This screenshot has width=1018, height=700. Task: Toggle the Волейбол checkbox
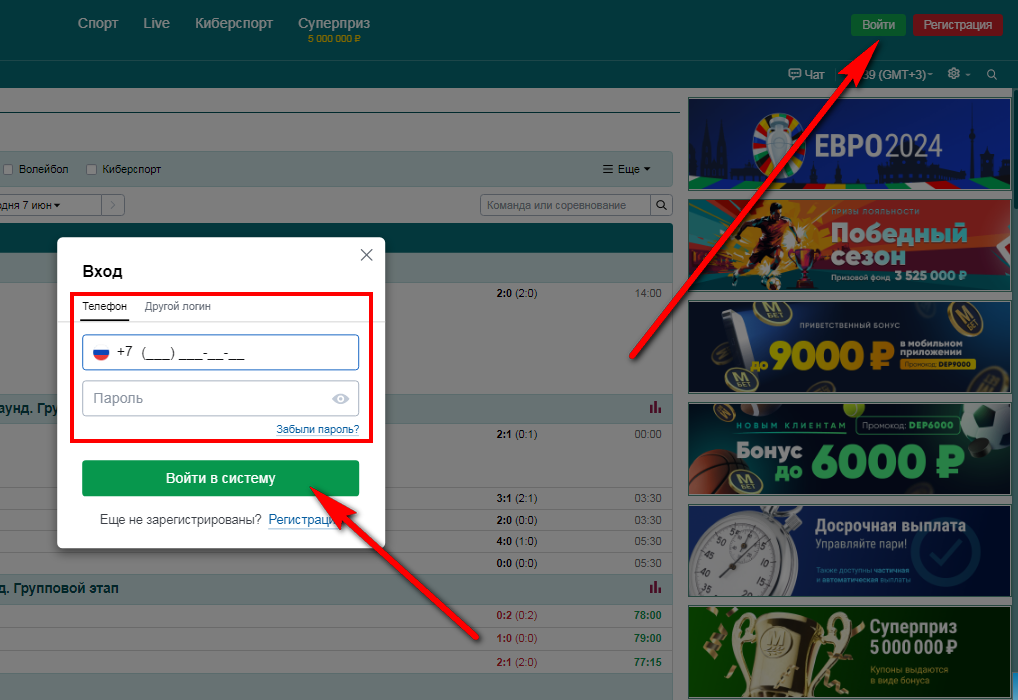pos(8,169)
